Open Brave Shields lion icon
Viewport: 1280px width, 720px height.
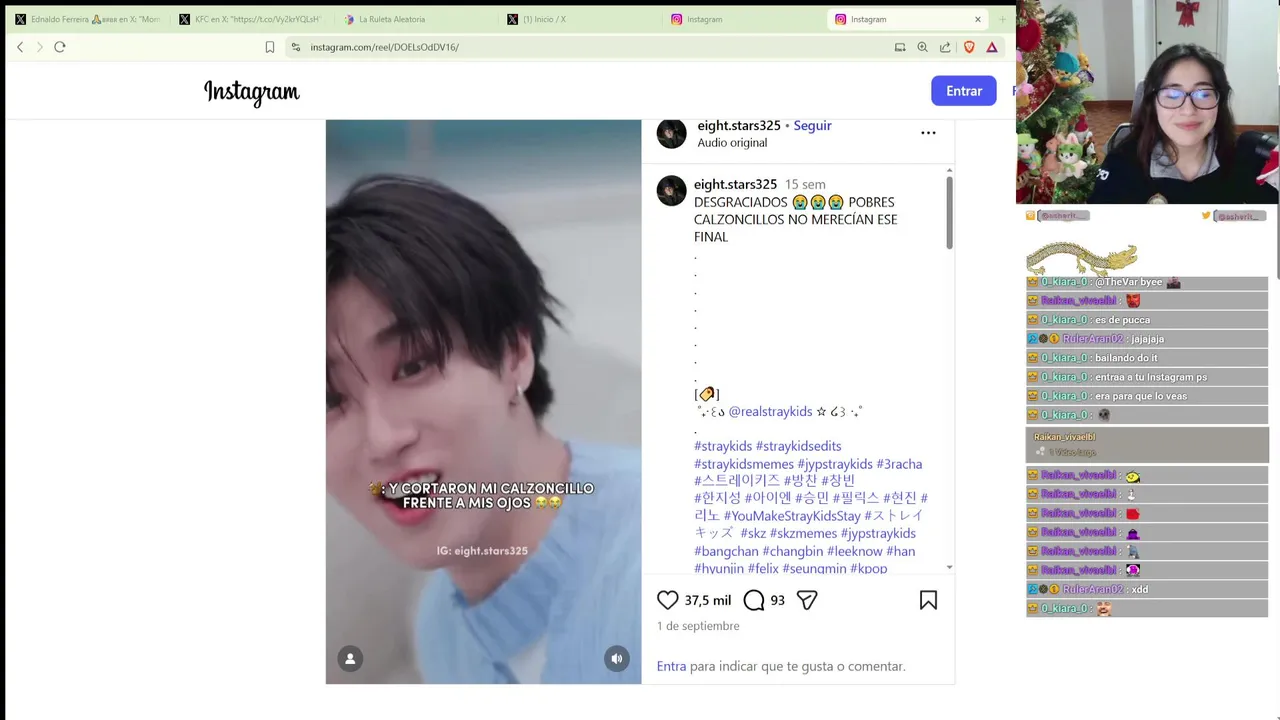[x=969, y=47]
